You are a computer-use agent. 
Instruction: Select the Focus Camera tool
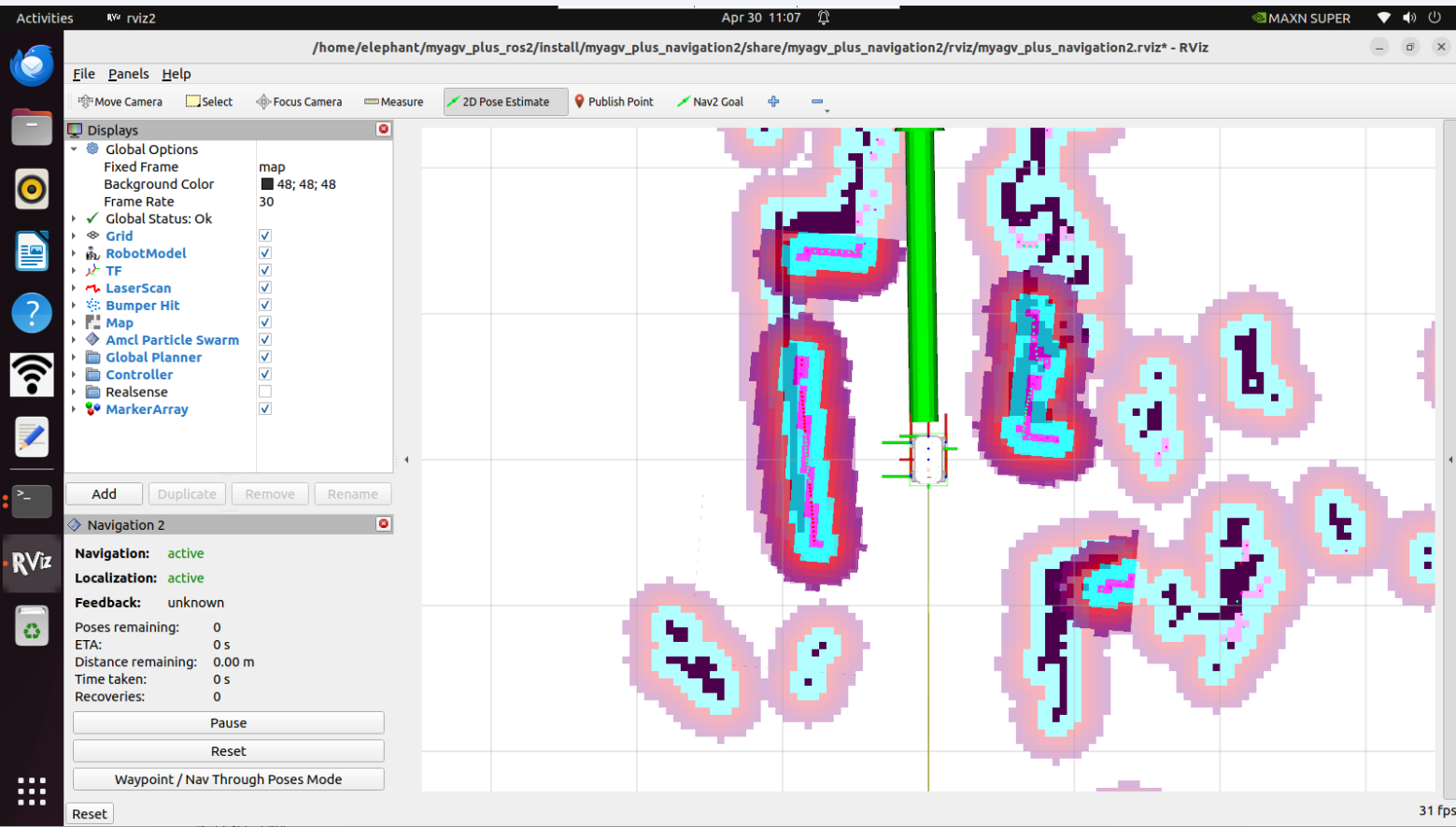(x=299, y=102)
